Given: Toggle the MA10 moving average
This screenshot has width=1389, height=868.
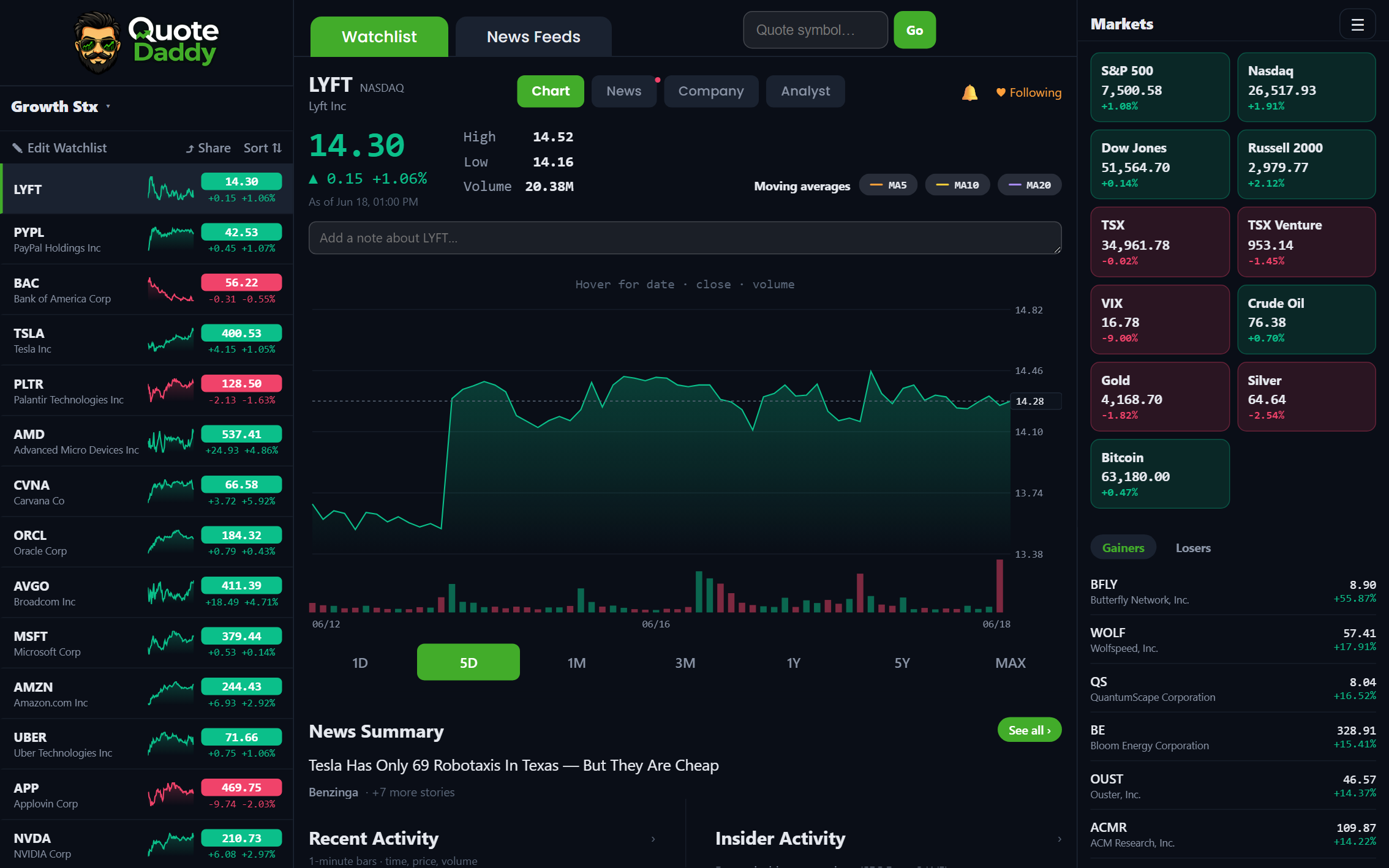Looking at the screenshot, I should click(957, 185).
